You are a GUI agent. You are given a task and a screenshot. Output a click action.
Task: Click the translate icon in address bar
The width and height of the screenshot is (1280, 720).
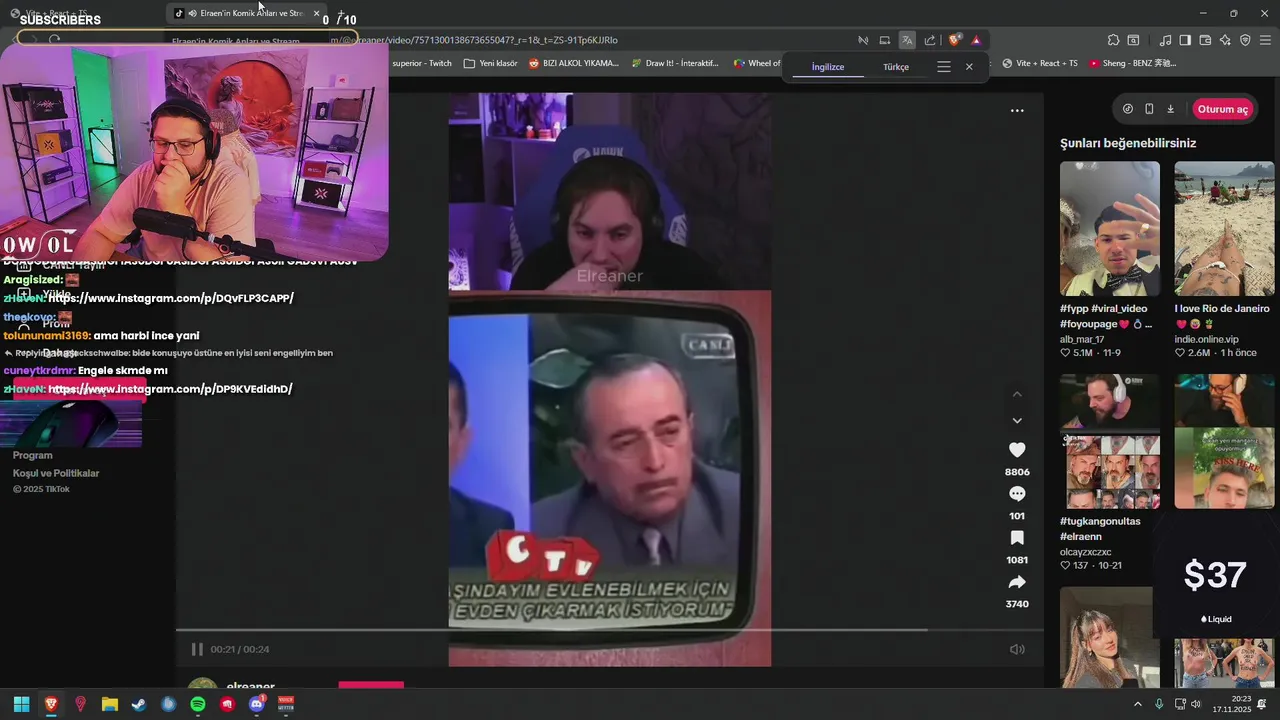(907, 40)
